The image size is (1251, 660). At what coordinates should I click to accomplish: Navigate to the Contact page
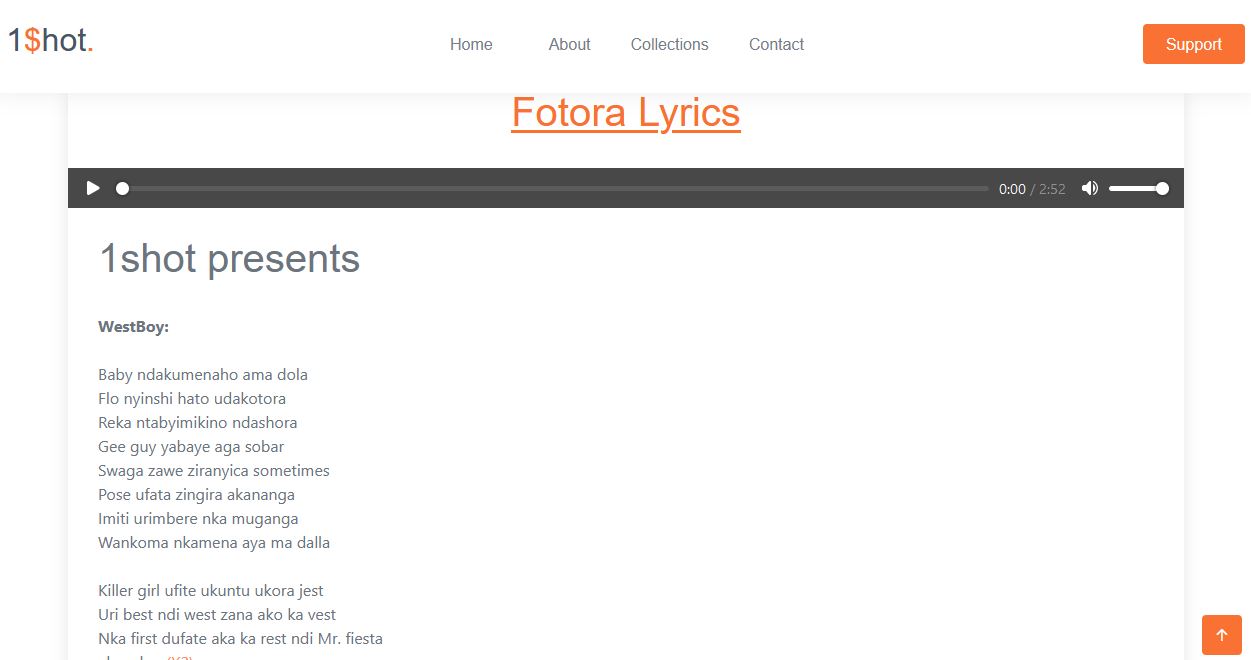(776, 44)
